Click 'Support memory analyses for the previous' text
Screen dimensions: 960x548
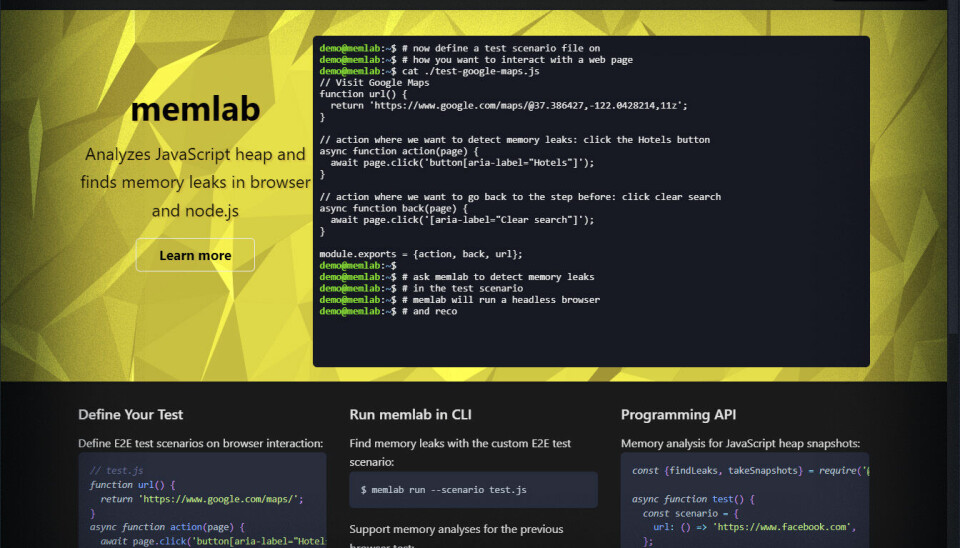click(x=456, y=529)
